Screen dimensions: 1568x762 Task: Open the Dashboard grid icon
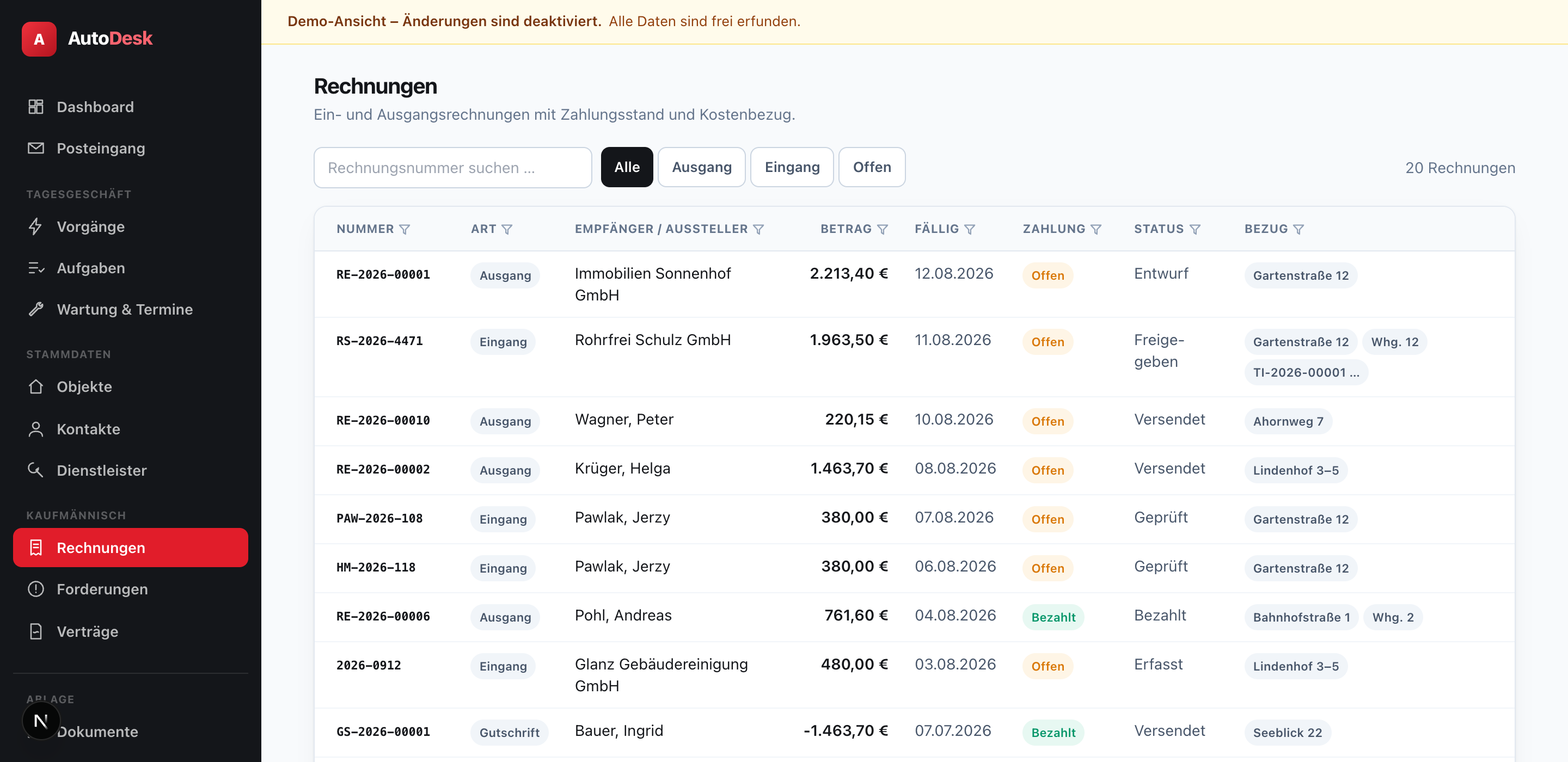pyautogui.click(x=36, y=107)
